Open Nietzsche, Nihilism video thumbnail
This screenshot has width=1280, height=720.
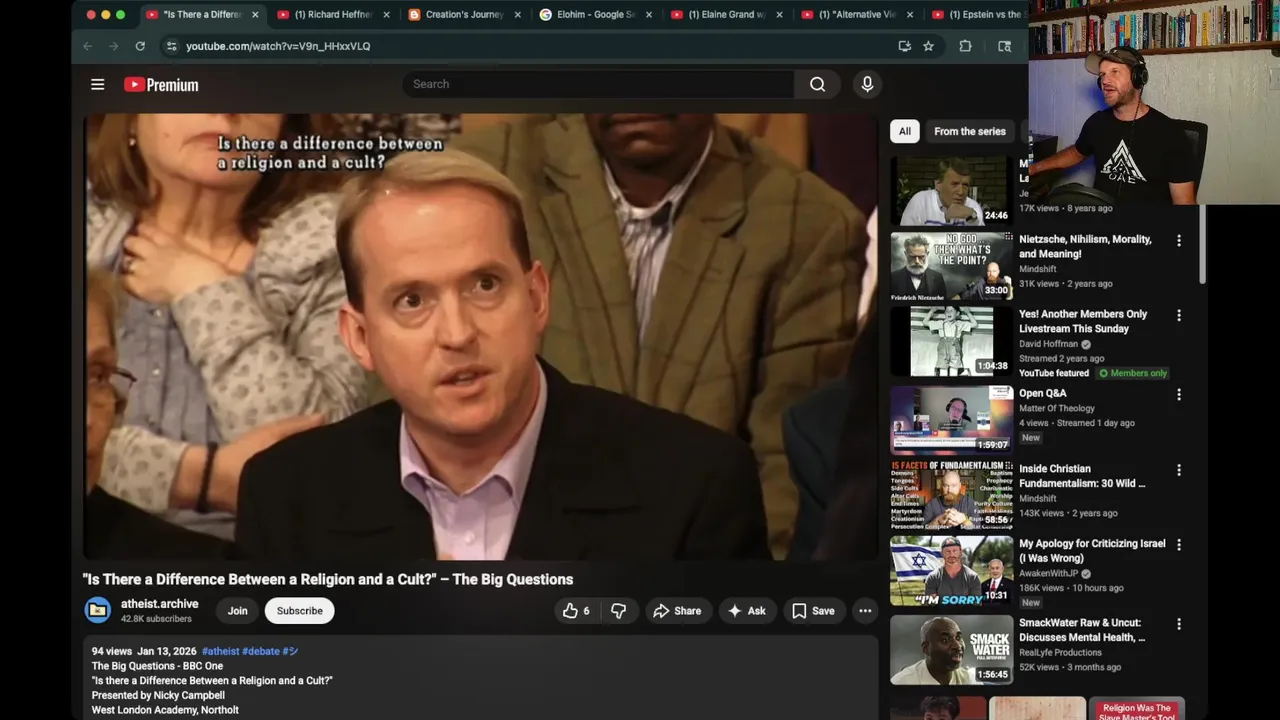pos(951,266)
